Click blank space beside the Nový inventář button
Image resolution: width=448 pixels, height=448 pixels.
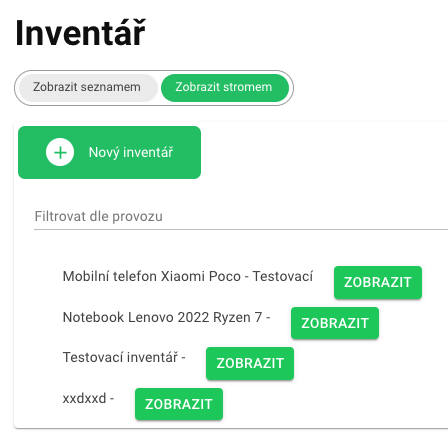click(323, 152)
